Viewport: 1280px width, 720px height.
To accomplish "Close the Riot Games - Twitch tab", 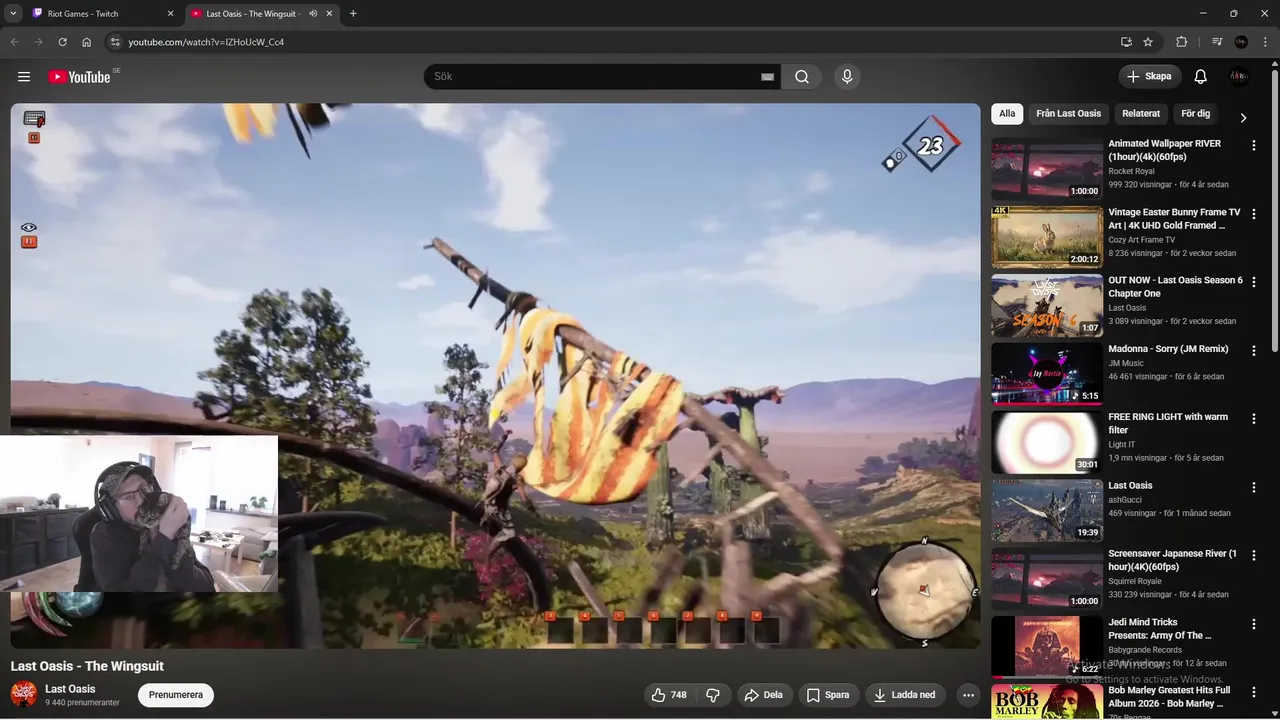I will [170, 14].
